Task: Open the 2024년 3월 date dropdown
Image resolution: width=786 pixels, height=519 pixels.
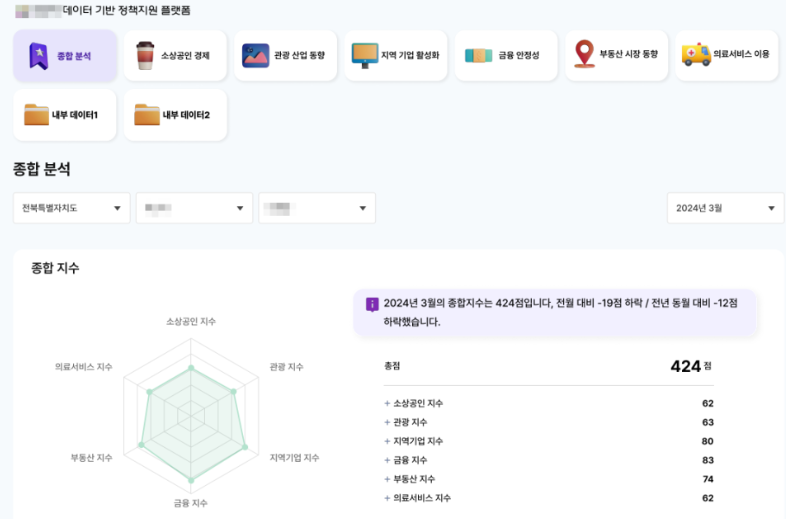Action: click(x=725, y=208)
